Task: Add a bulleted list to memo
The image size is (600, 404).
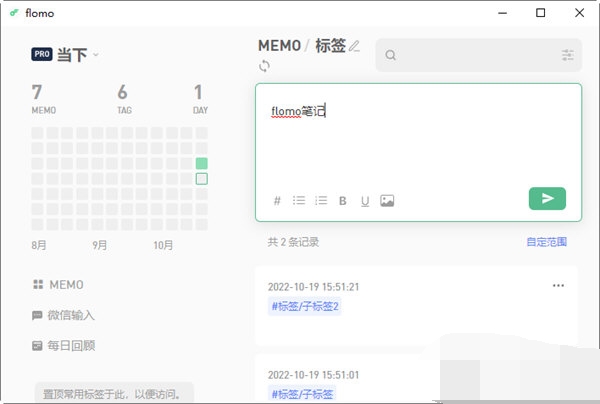Action: click(x=299, y=200)
